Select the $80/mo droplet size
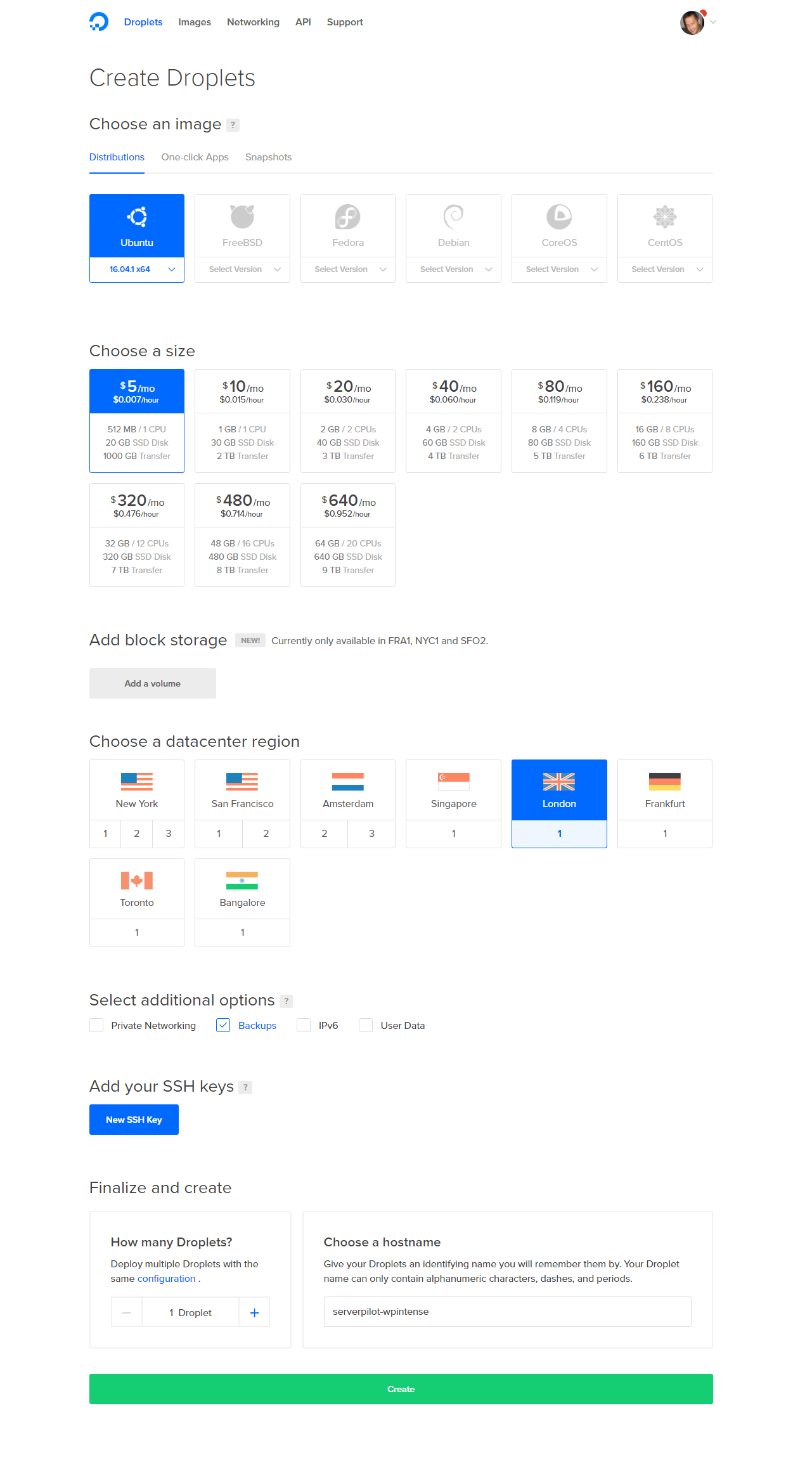The image size is (812, 1467). click(x=559, y=421)
